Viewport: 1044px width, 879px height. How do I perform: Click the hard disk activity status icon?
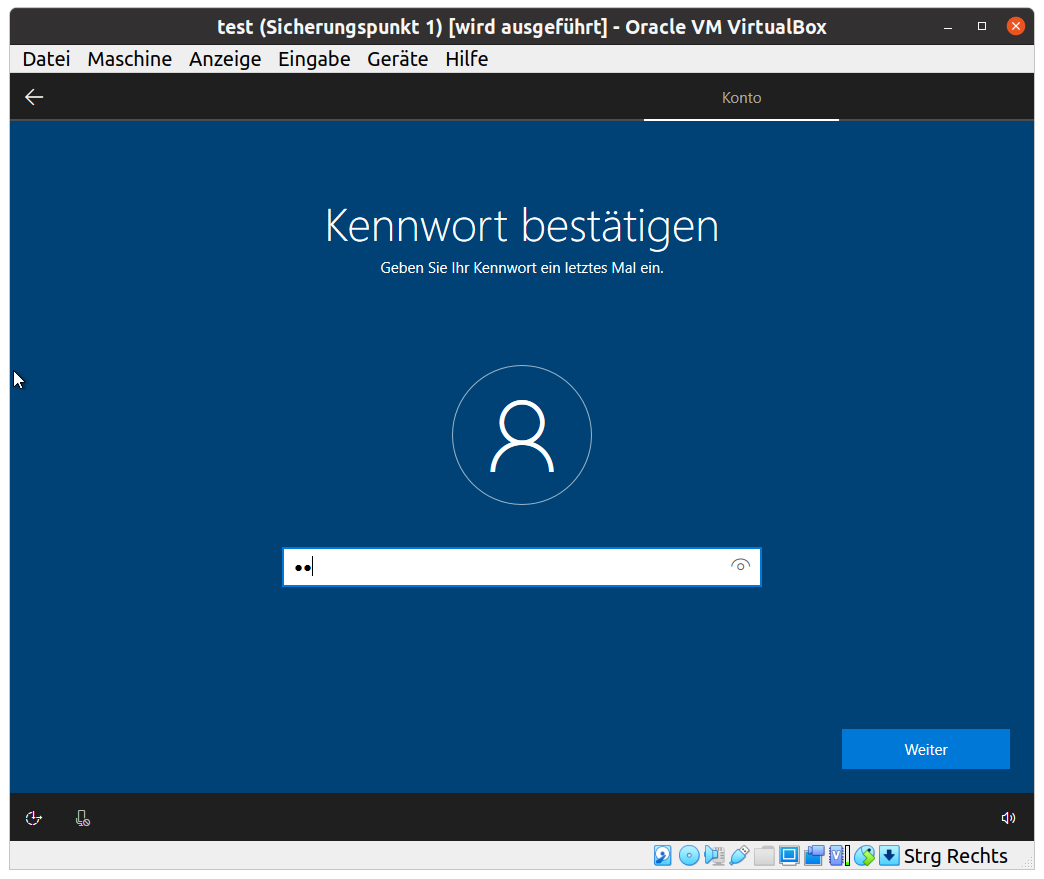coord(662,855)
